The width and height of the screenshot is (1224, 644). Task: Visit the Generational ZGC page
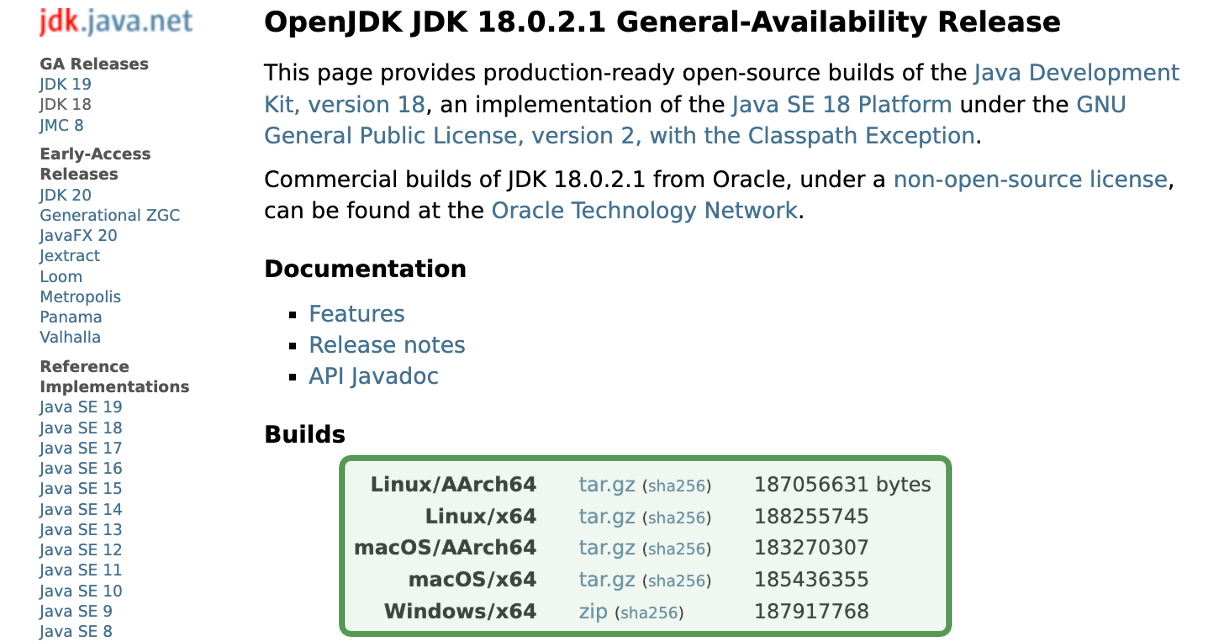click(110, 215)
